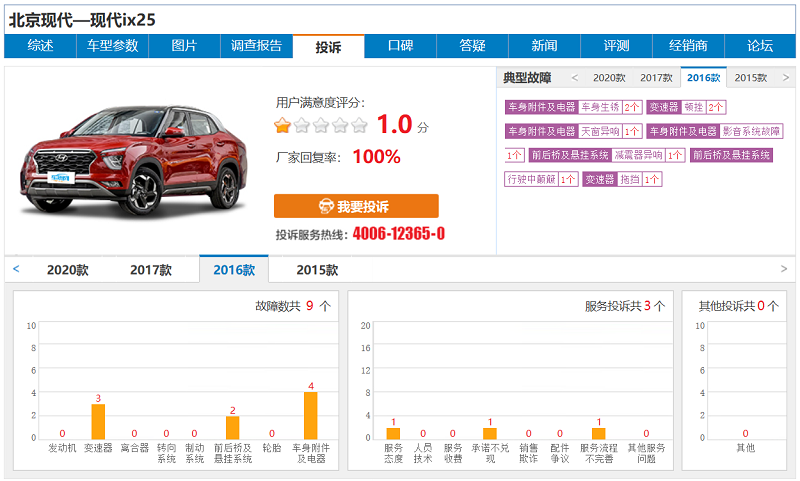Select the 2015款 tab above the charts
This screenshot has width=800, height=481.
coord(317,270)
